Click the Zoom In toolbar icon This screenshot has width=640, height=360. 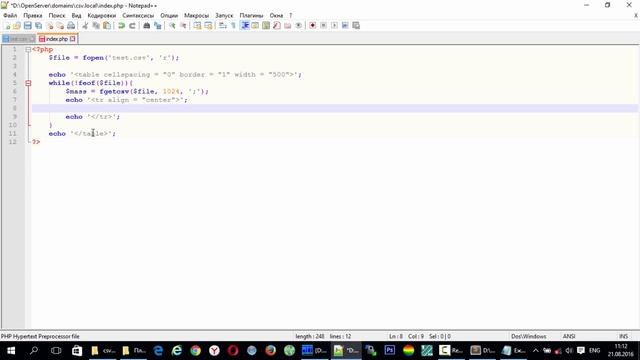pos(172,26)
